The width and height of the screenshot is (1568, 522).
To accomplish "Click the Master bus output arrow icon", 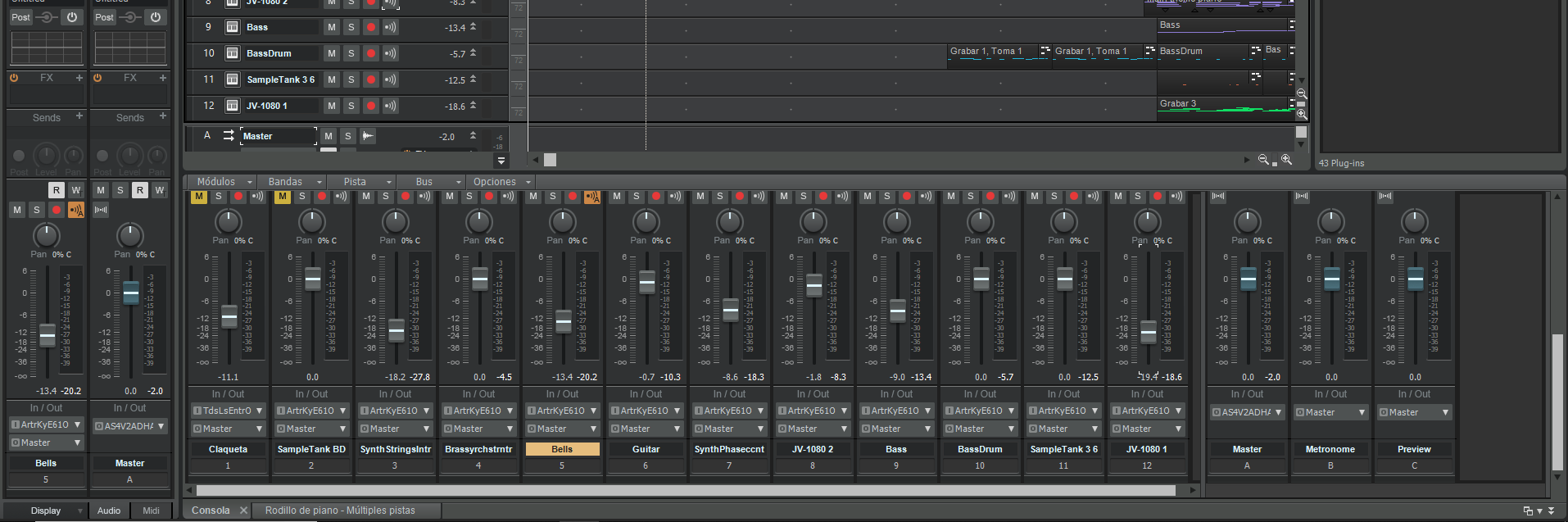I will pos(229,136).
